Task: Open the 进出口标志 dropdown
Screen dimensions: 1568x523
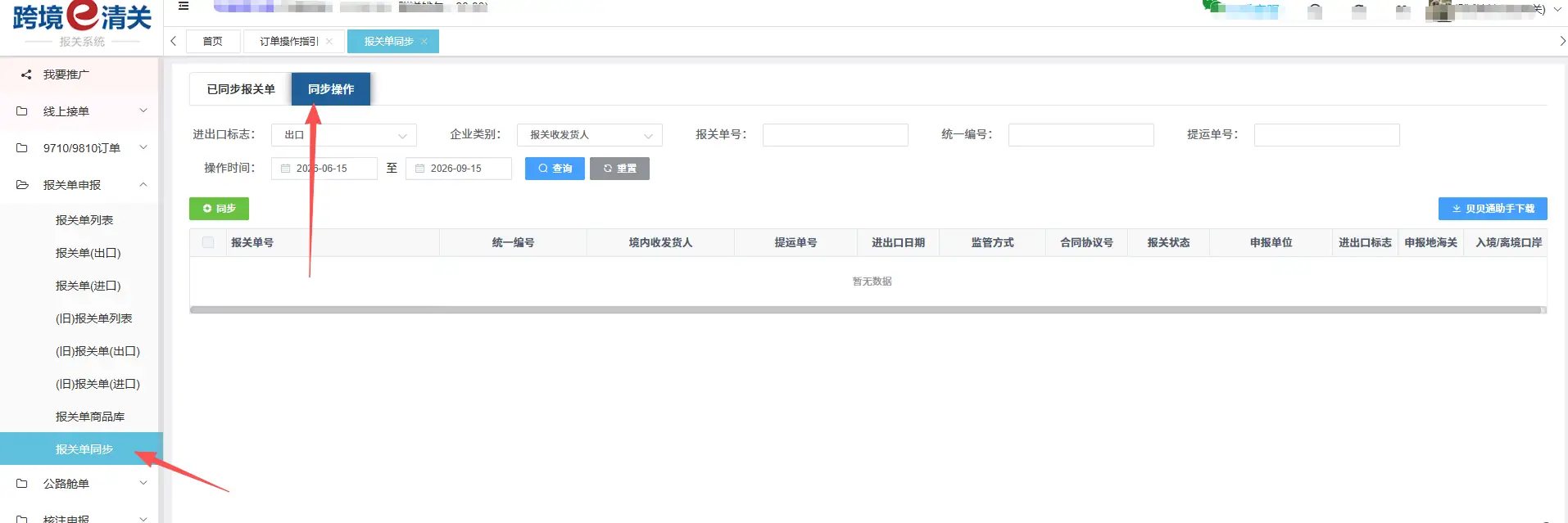Action: pyautogui.click(x=344, y=135)
